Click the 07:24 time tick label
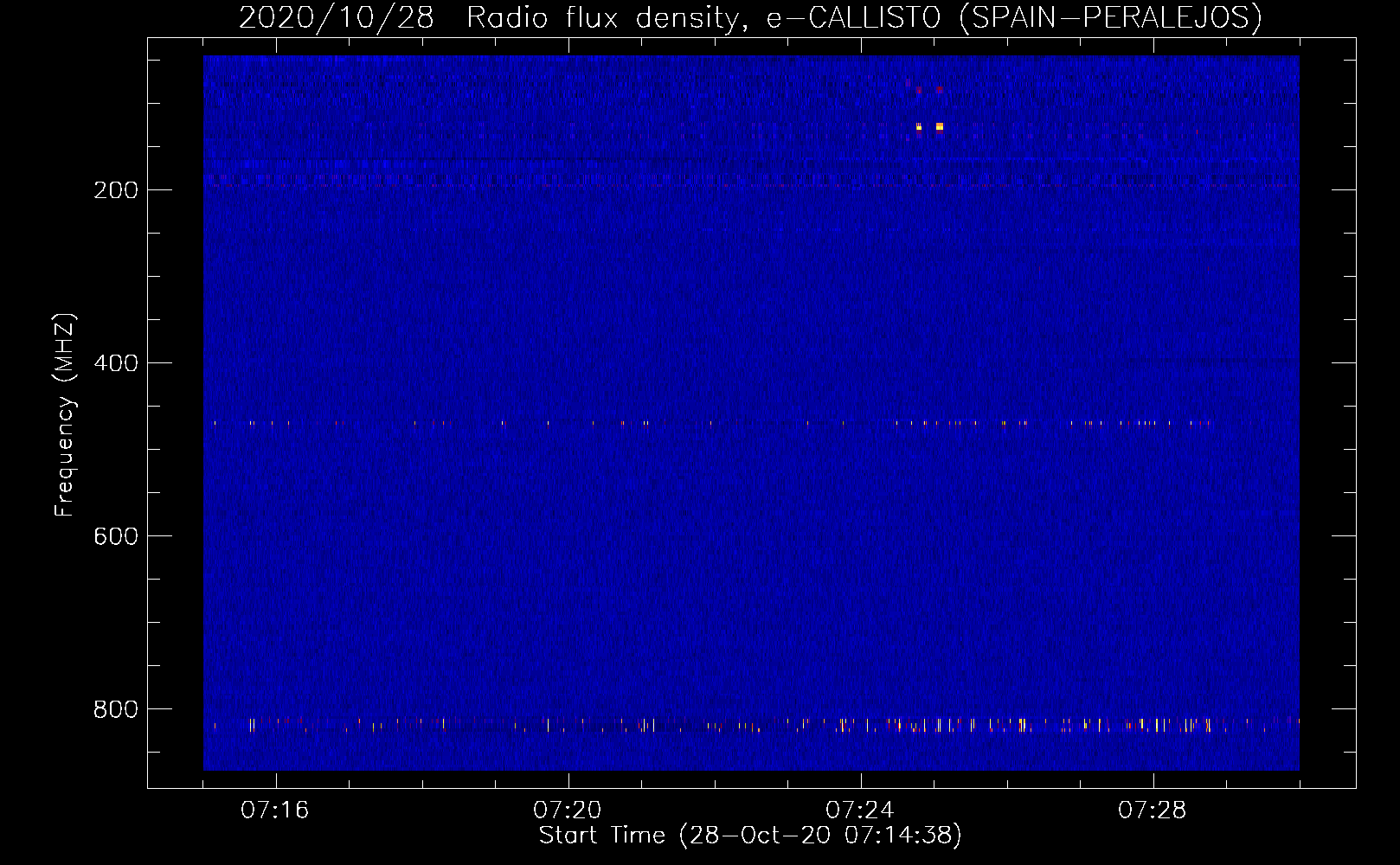The height and width of the screenshot is (865, 1400). [860, 811]
